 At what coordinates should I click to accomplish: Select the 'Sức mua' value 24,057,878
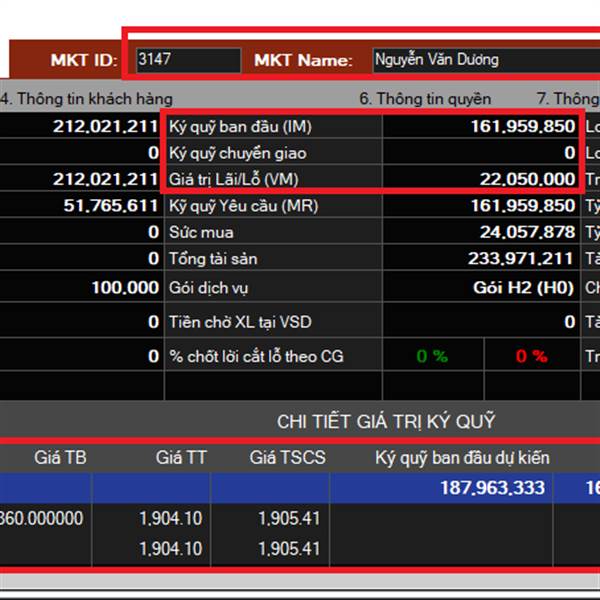point(527,232)
